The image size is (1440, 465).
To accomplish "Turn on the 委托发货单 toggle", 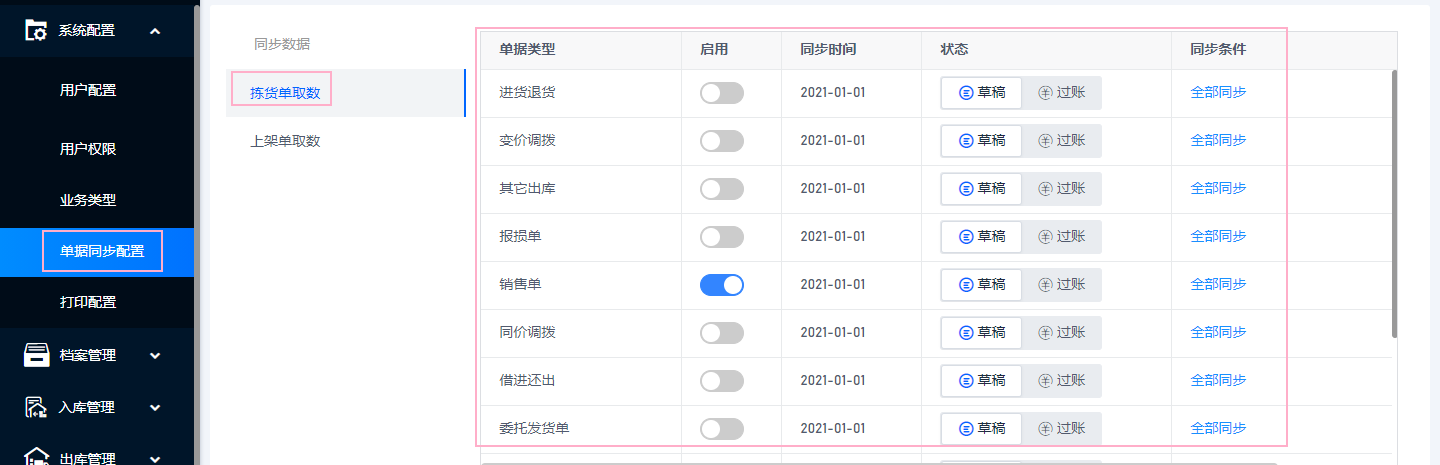I will click(x=722, y=429).
